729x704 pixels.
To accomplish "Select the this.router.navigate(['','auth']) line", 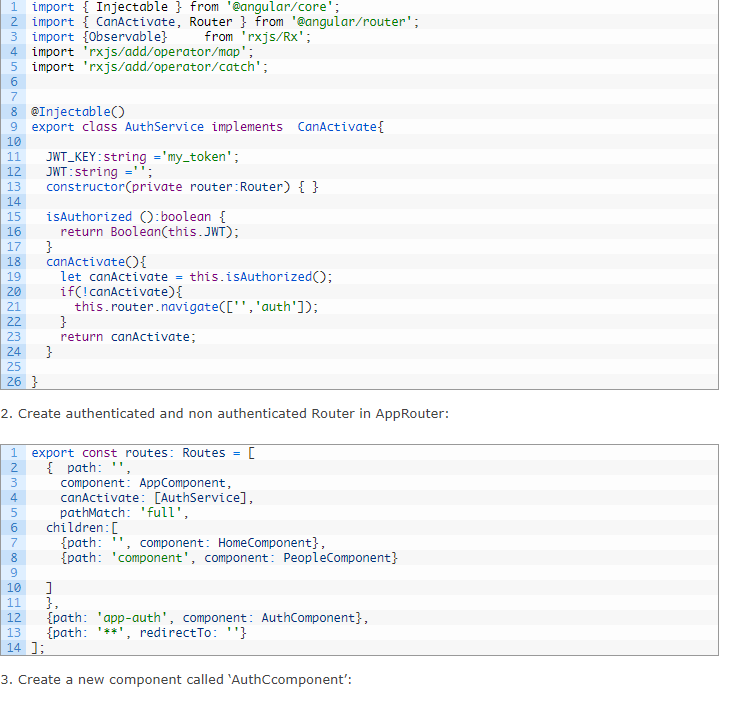I will coord(196,307).
